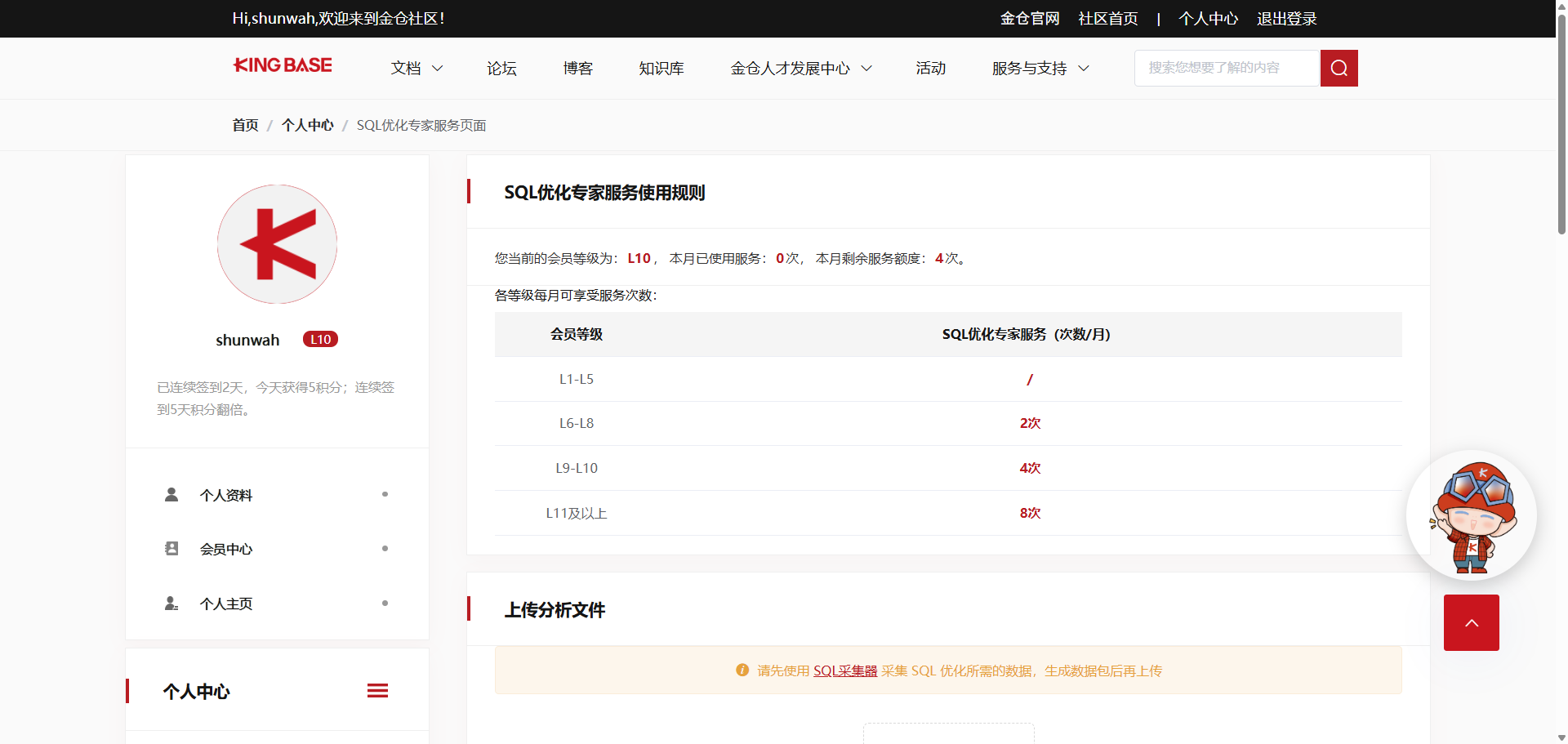The width and height of the screenshot is (1568, 744).
Task: Click the 个人资料 person icon
Action: point(171,495)
